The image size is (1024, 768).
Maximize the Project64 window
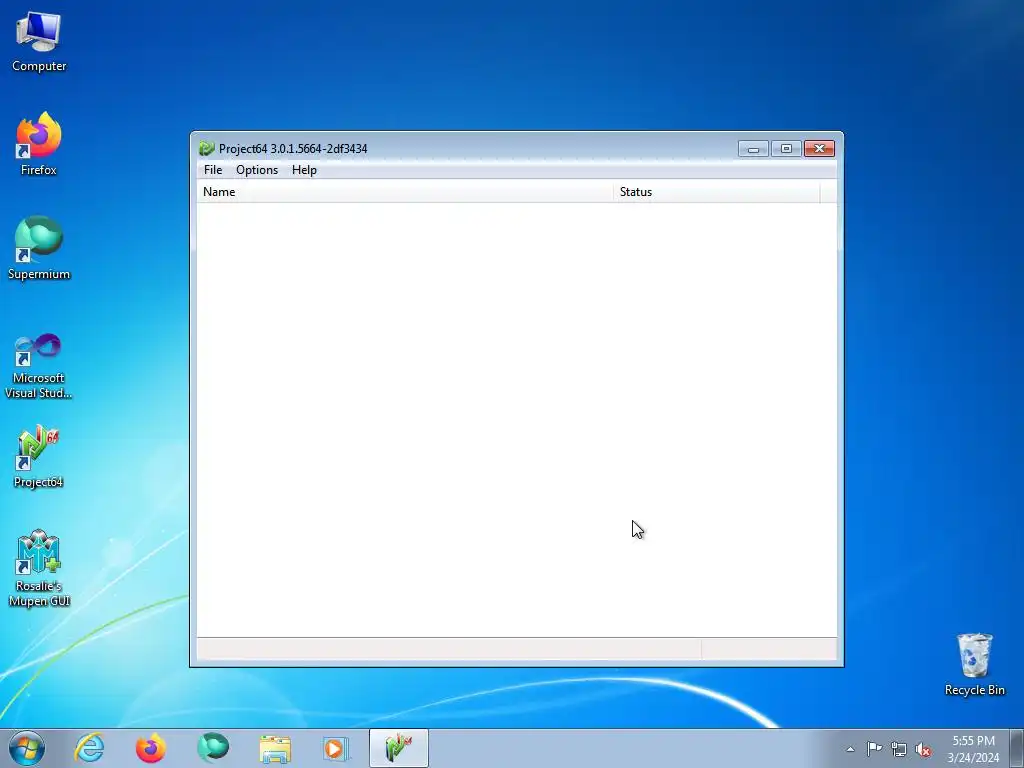(786, 149)
